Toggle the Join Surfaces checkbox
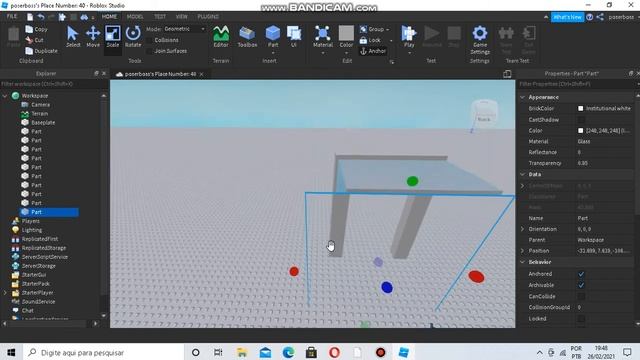Viewport: 640px width, 360px height. tap(149, 51)
